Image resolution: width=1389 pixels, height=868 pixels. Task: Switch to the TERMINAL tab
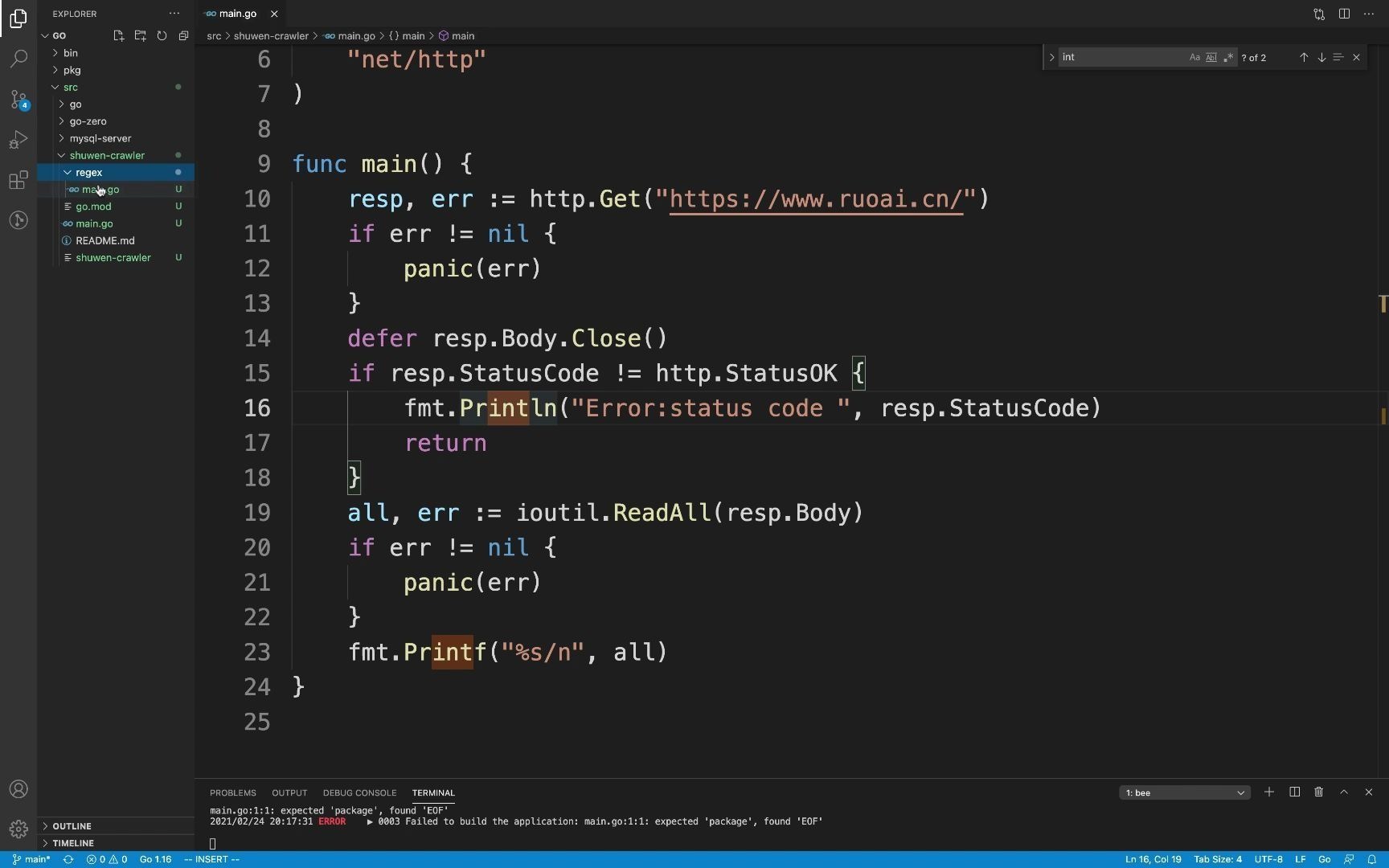tap(433, 792)
